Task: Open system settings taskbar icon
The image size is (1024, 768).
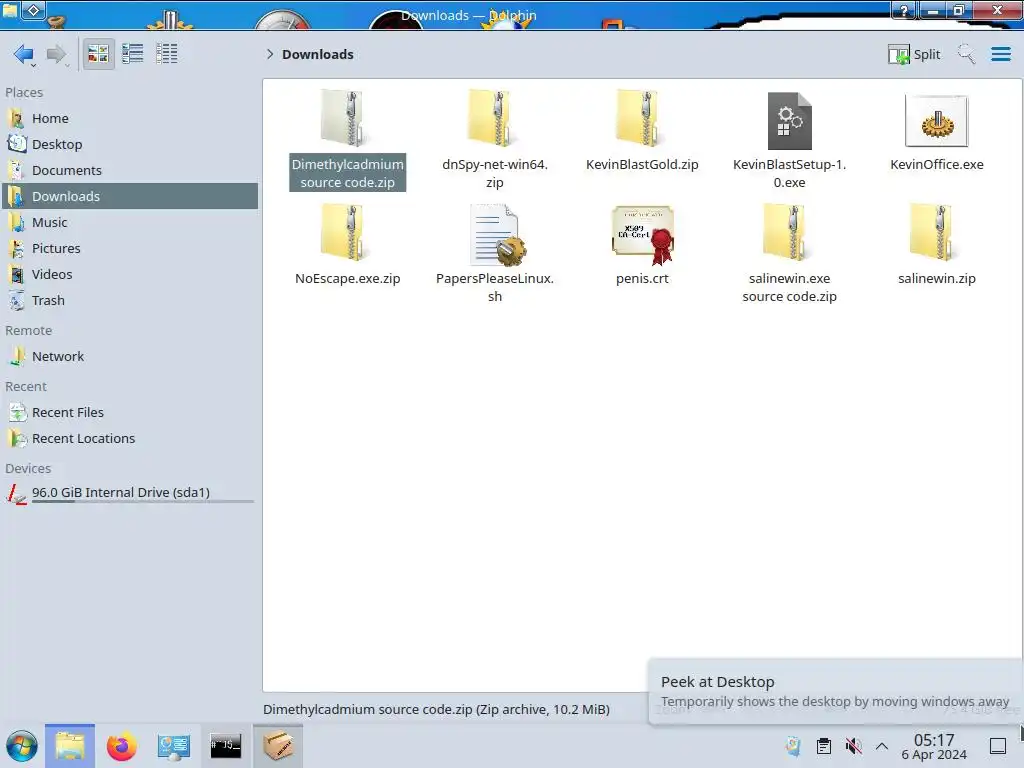Action: tap(173, 746)
